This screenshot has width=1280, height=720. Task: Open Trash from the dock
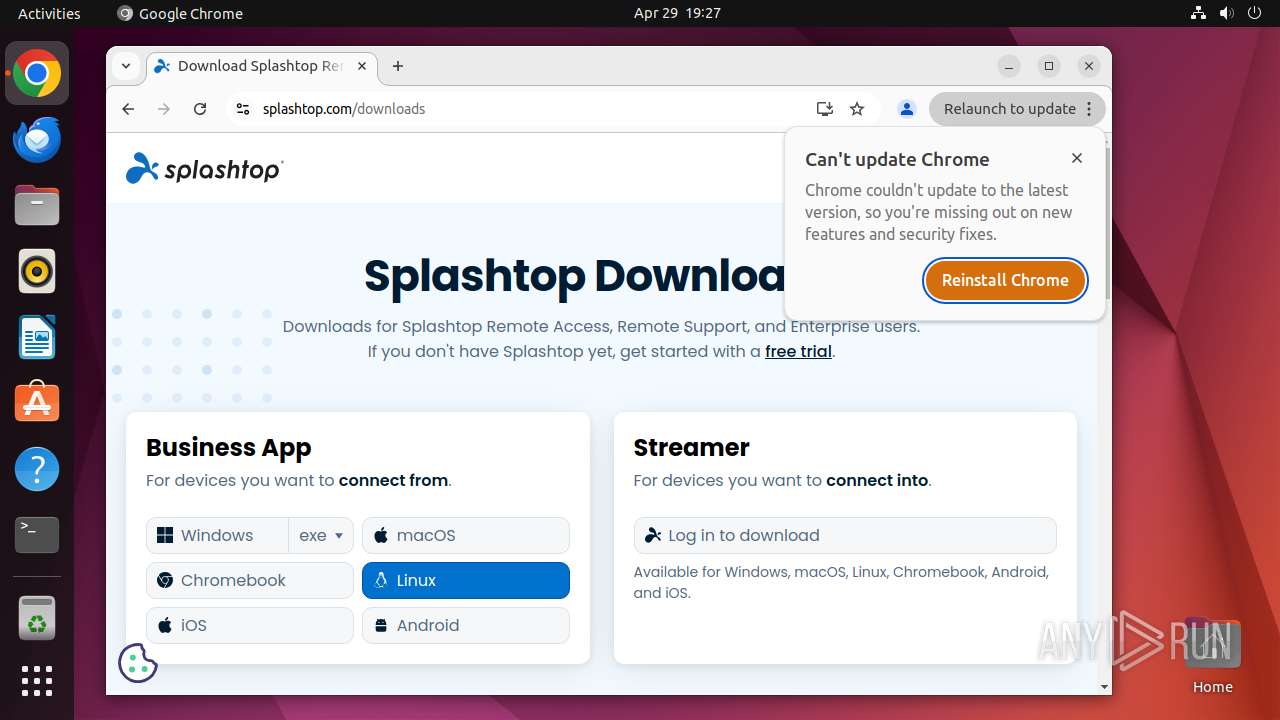(x=37, y=618)
